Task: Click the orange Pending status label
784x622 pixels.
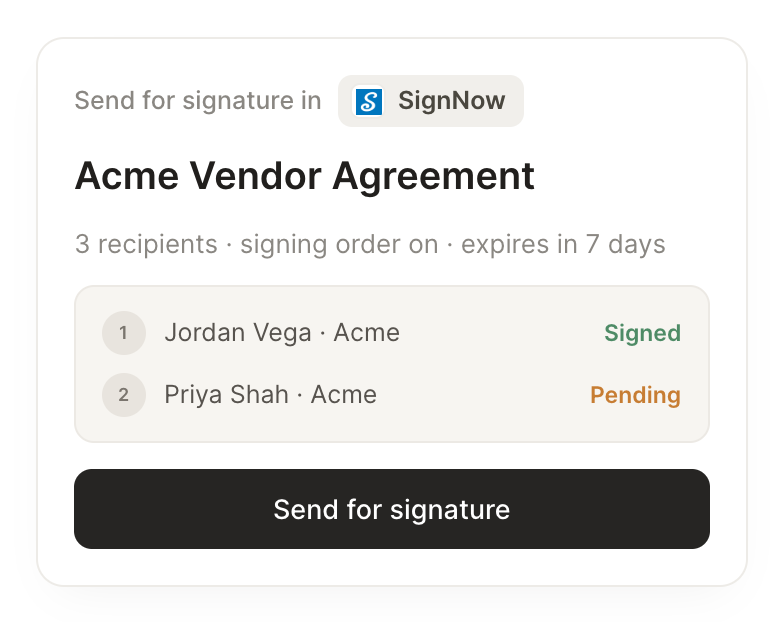Action: (x=636, y=395)
